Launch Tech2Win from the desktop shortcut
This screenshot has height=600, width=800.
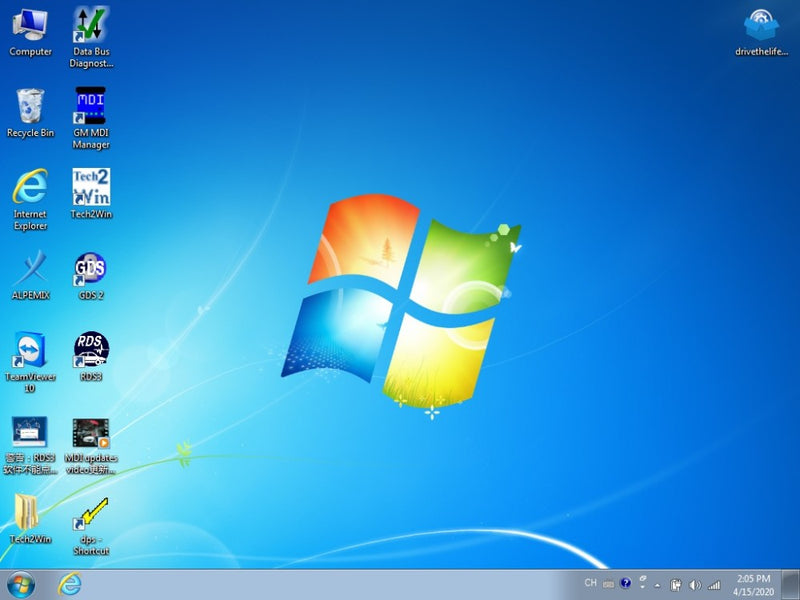click(91, 190)
